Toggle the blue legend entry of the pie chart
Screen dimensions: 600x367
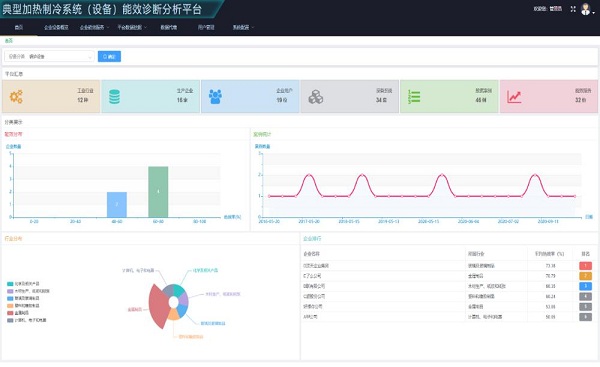point(23,298)
